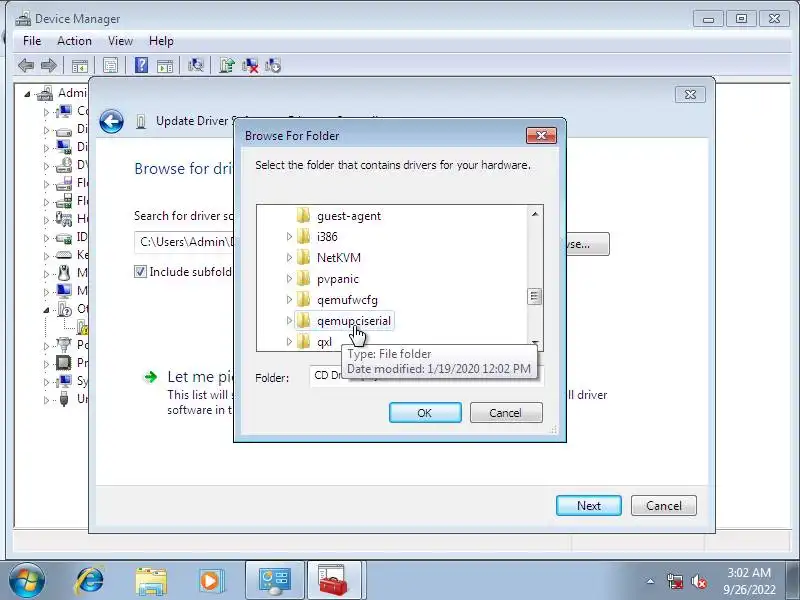Click Mice category icon in device tree
Image resolution: width=800 pixels, height=600 pixels.
click(x=64, y=273)
